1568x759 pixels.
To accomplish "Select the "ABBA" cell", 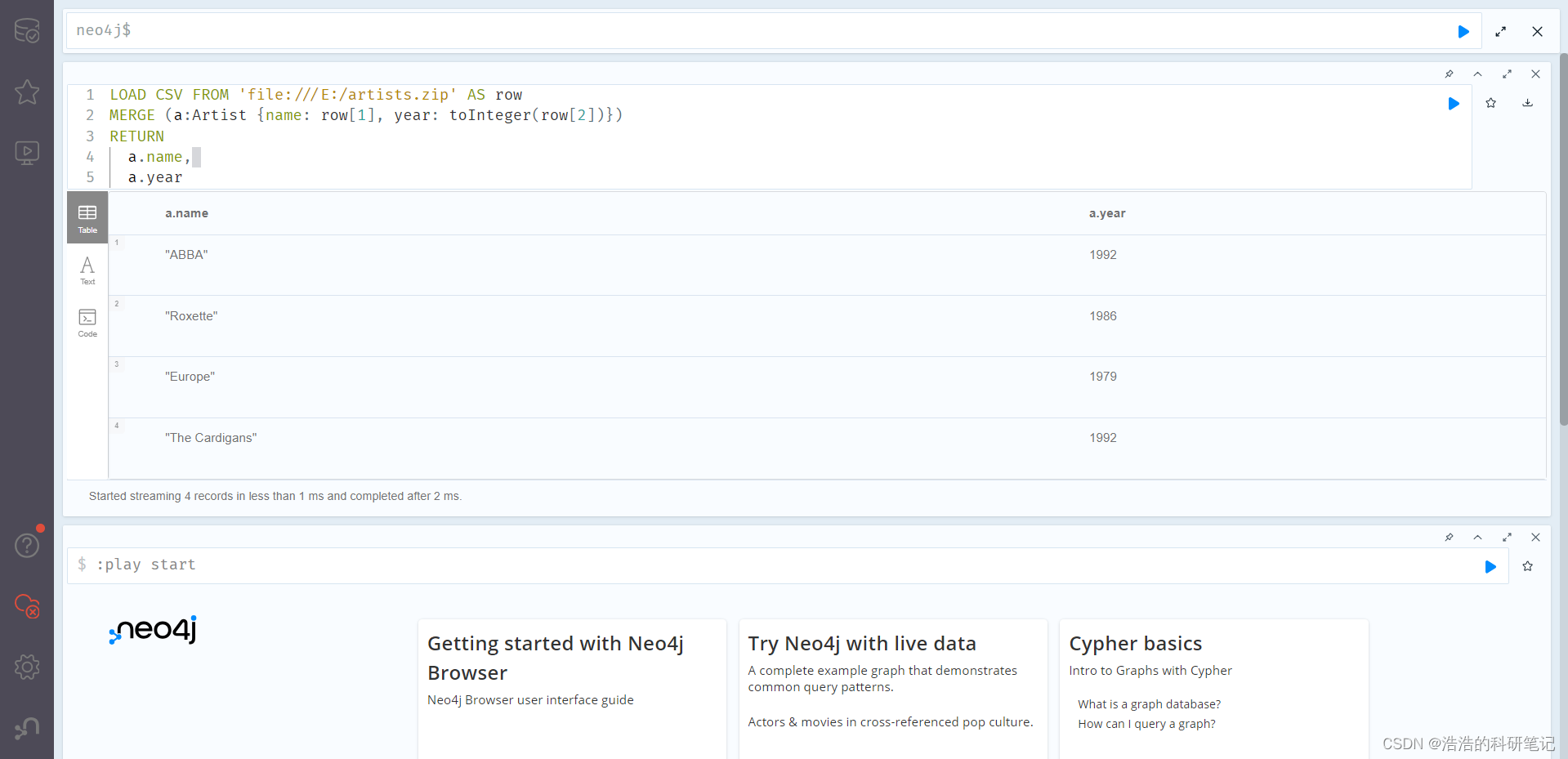I will (x=186, y=255).
